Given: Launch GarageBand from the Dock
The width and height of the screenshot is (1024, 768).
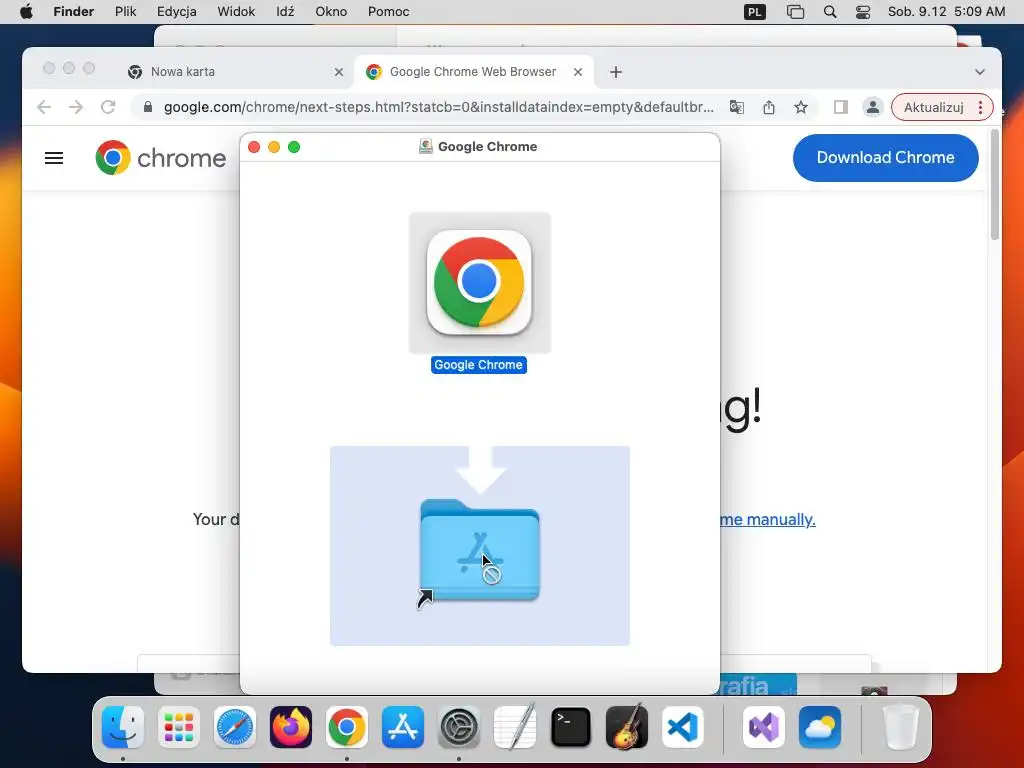Looking at the screenshot, I should (x=627, y=727).
